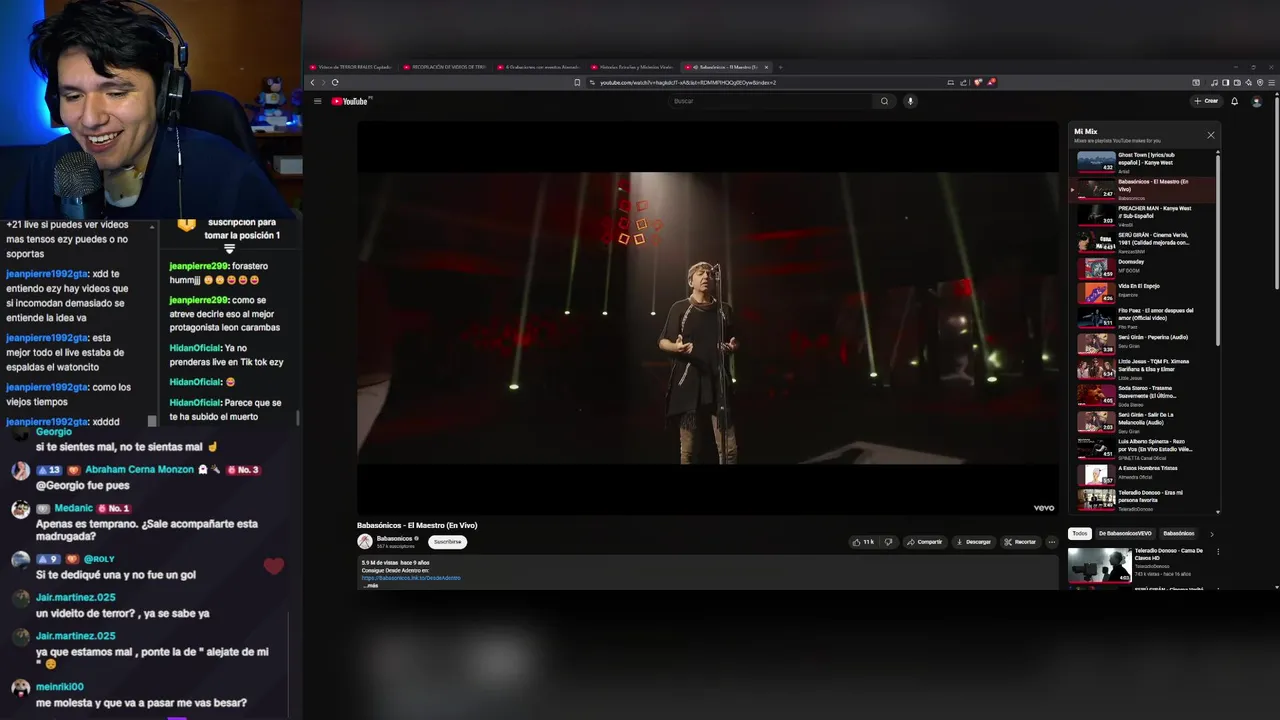Play Vida En El Espejo playlist item
The image size is (1280, 720).
[1144, 292]
